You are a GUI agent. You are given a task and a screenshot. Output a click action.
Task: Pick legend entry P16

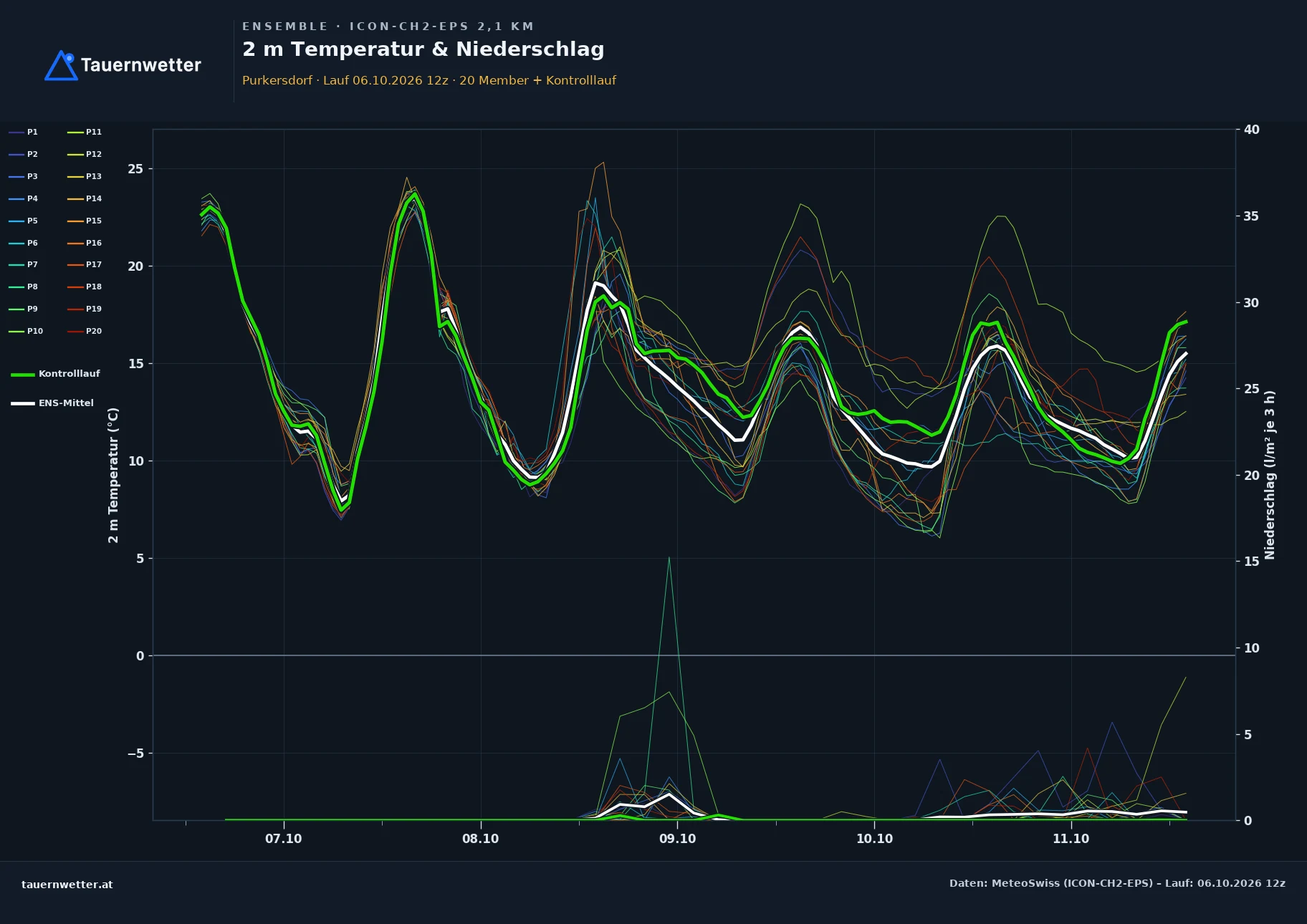(x=85, y=243)
